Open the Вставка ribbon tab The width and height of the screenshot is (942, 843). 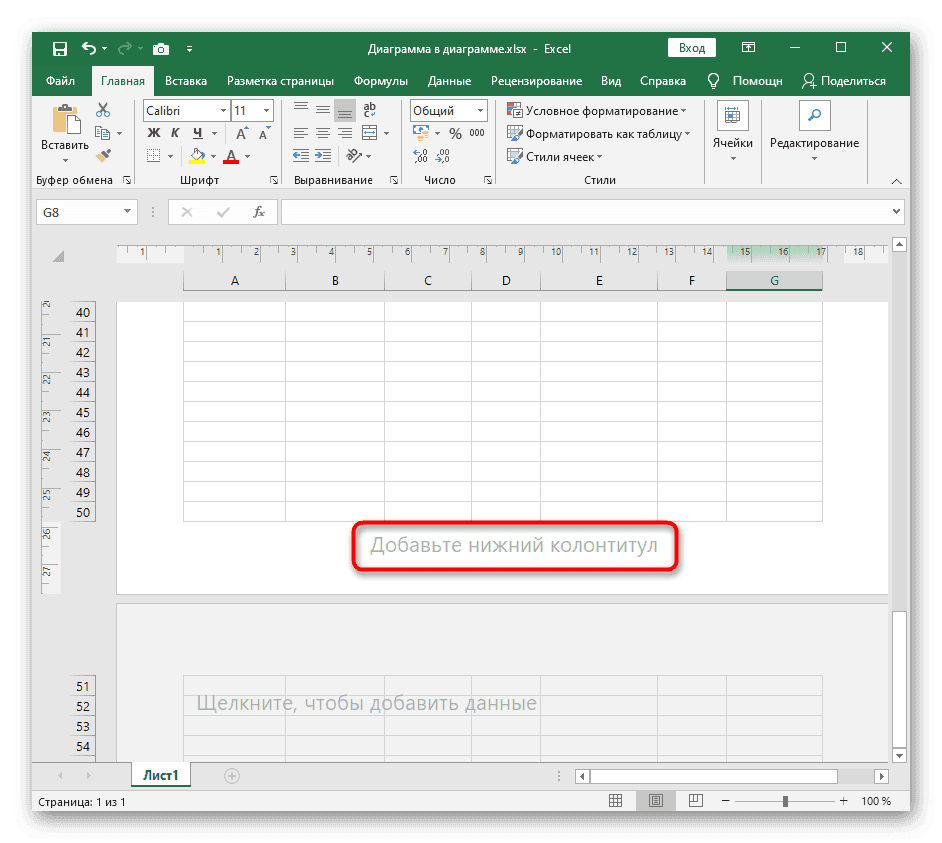pyautogui.click(x=186, y=81)
